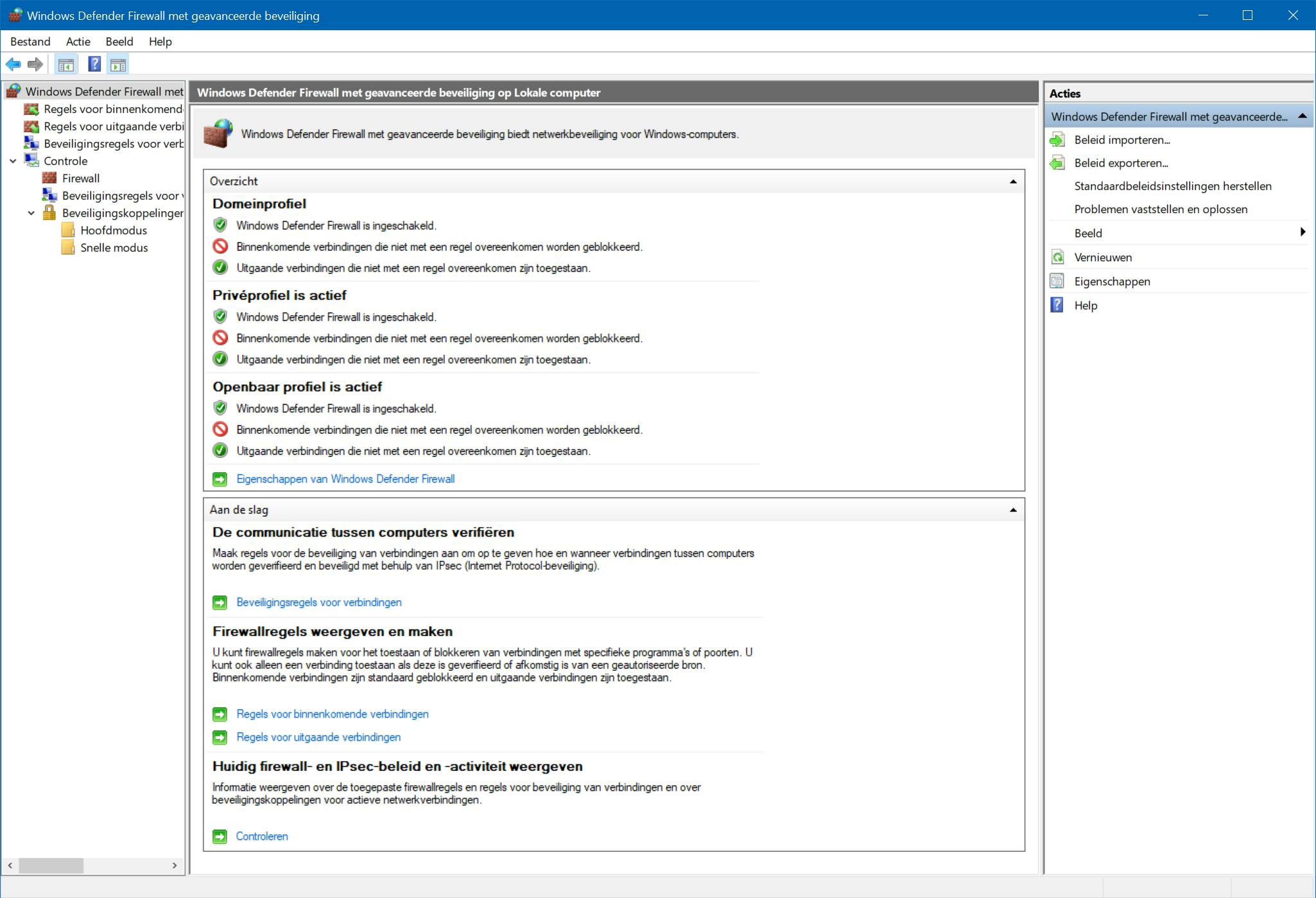1316x898 pixels.
Task: Collapse the Beveiligingskoppelingen tree node
Action: click(31, 213)
